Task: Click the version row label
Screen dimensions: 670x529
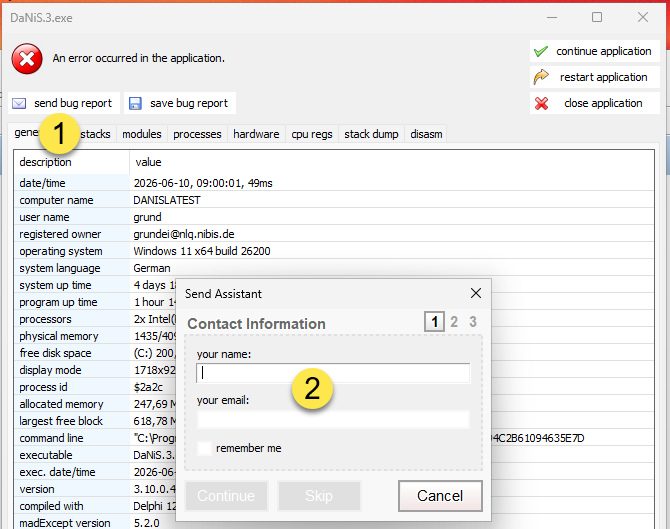Action: 37,489
